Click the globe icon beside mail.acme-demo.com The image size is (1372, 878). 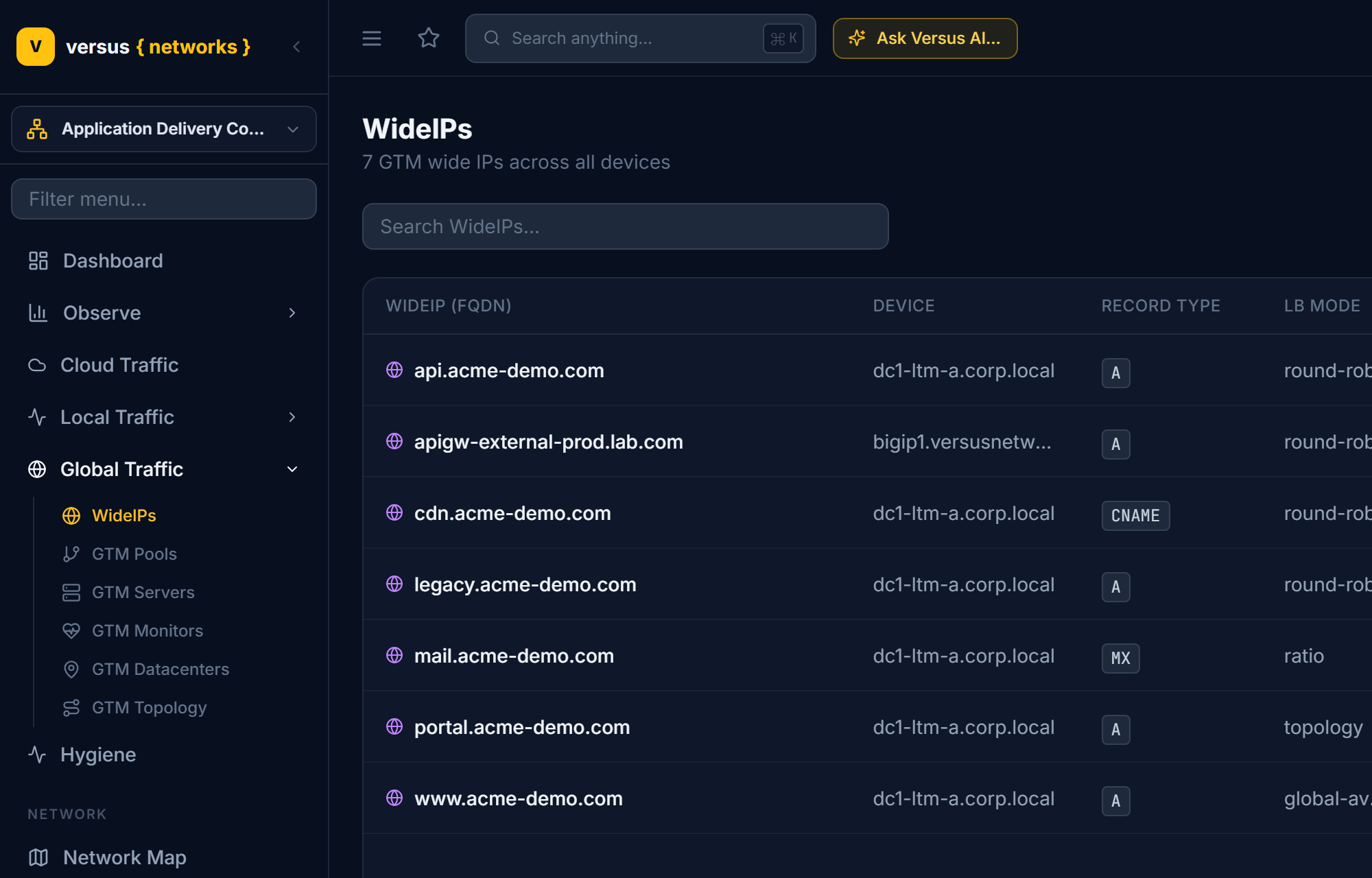(x=394, y=655)
